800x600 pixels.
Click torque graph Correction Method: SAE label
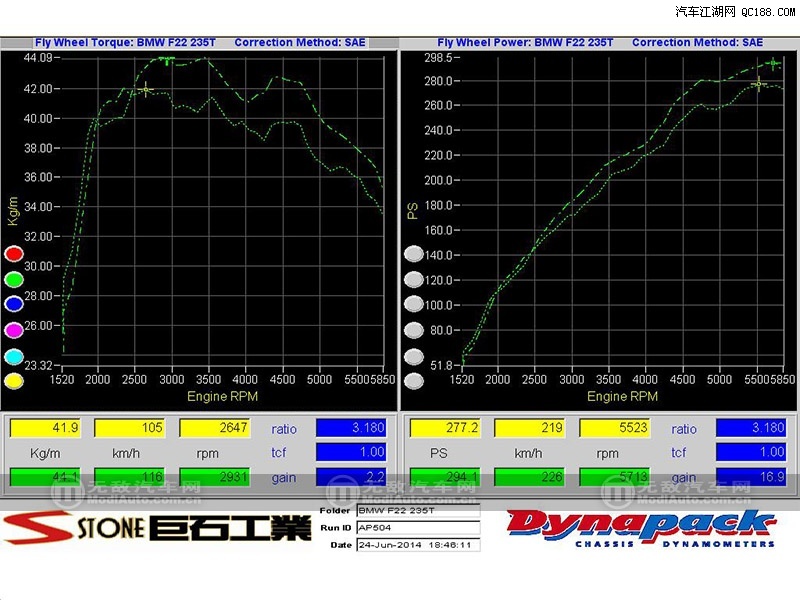(x=299, y=42)
